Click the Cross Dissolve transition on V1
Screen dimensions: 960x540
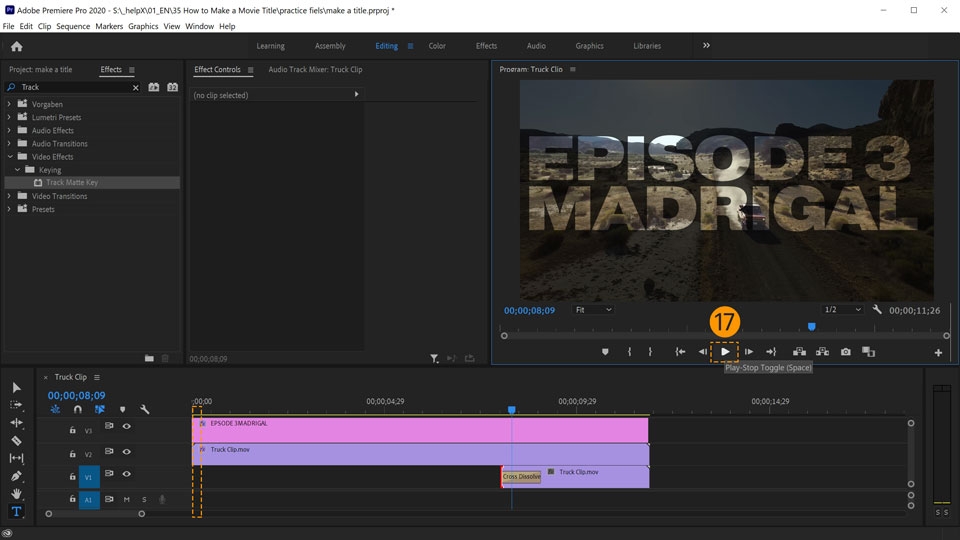click(521, 477)
